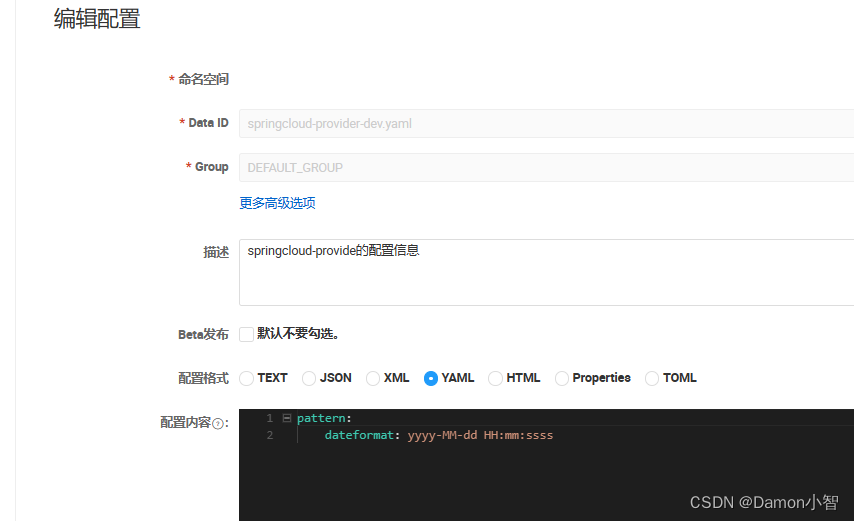Click the help icon beside 配置内容
Image resolution: width=854 pixels, height=521 pixels.
pyautogui.click(x=217, y=424)
